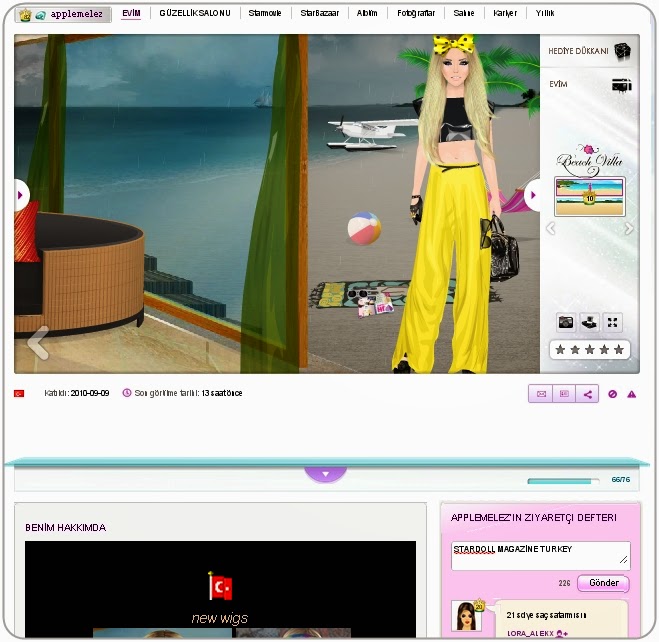659x642 pixels.
Task: Rate the suite with the first star
Action: [560, 350]
